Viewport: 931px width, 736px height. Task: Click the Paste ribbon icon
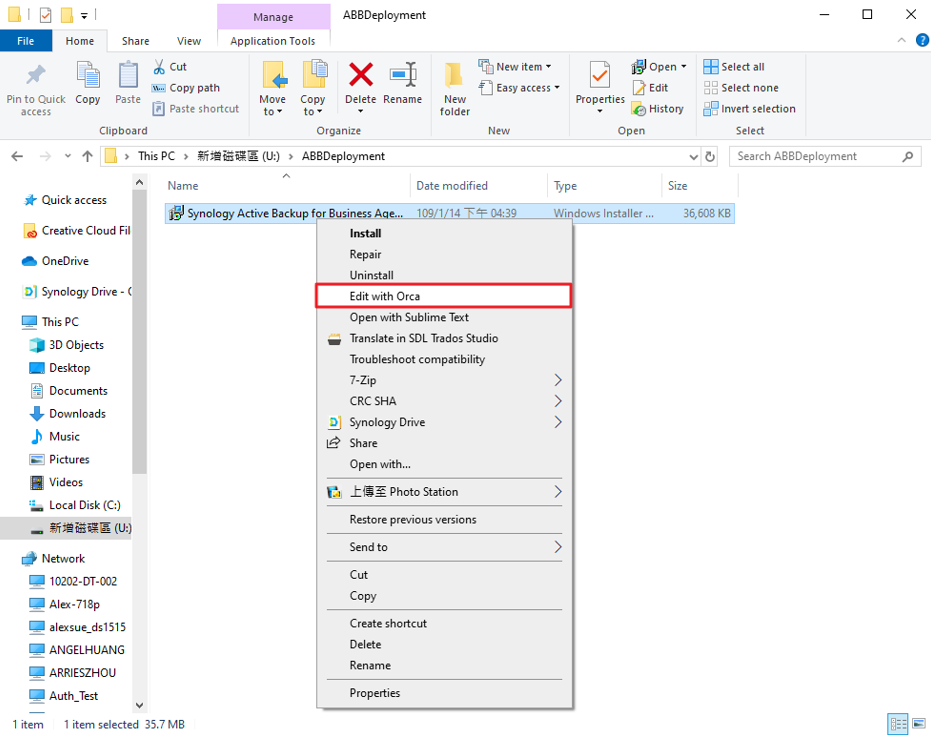128,75
